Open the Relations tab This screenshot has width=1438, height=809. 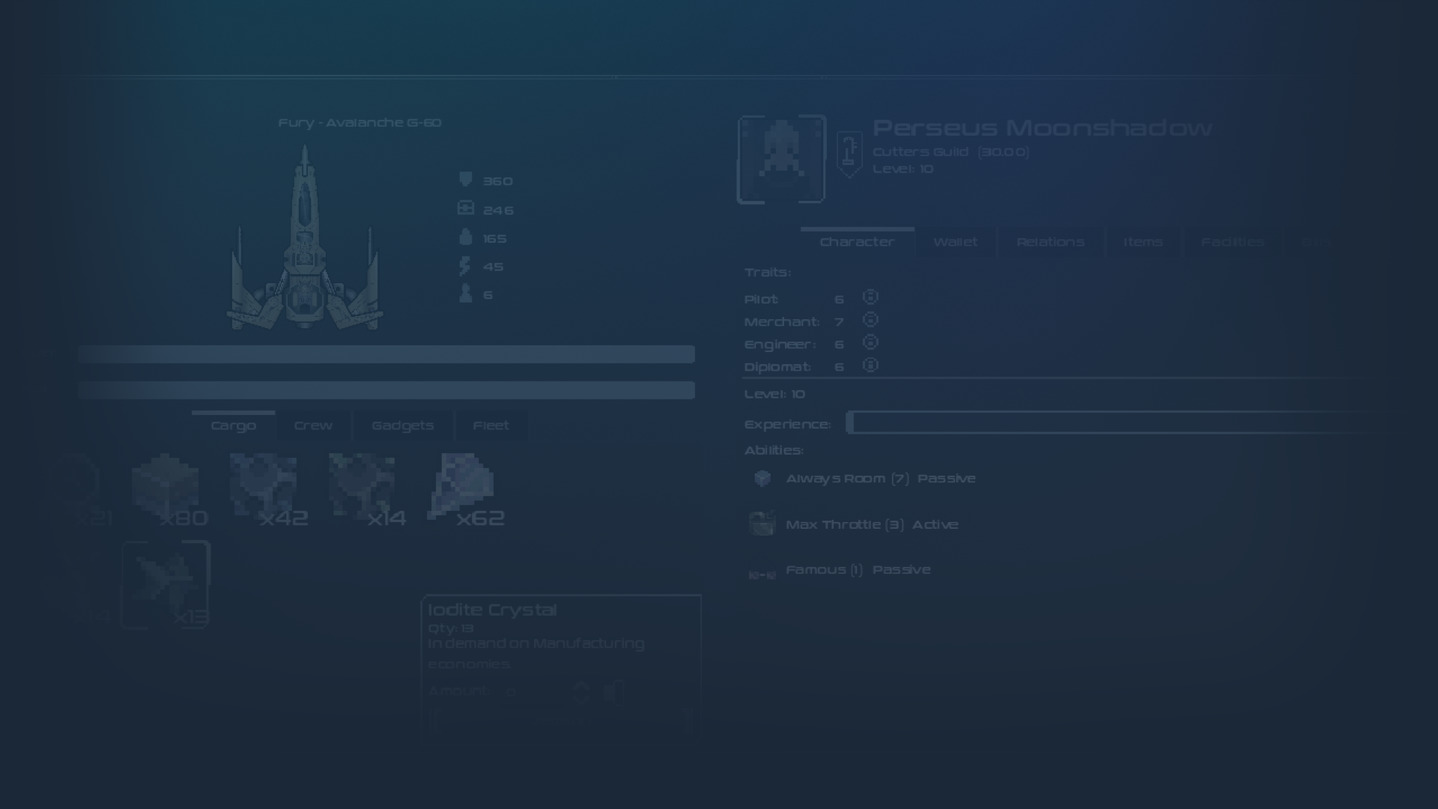(x=1050, y=242)
